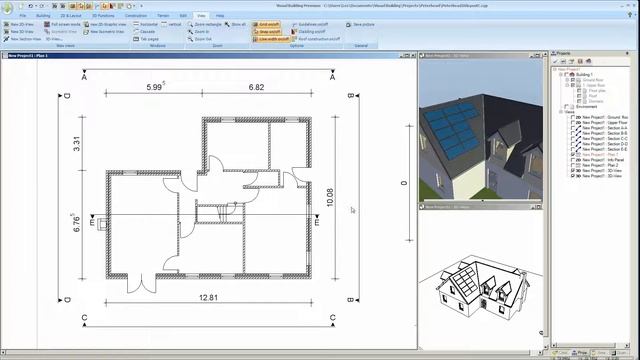Select the Section B-B view row

(x=600, y=133)
